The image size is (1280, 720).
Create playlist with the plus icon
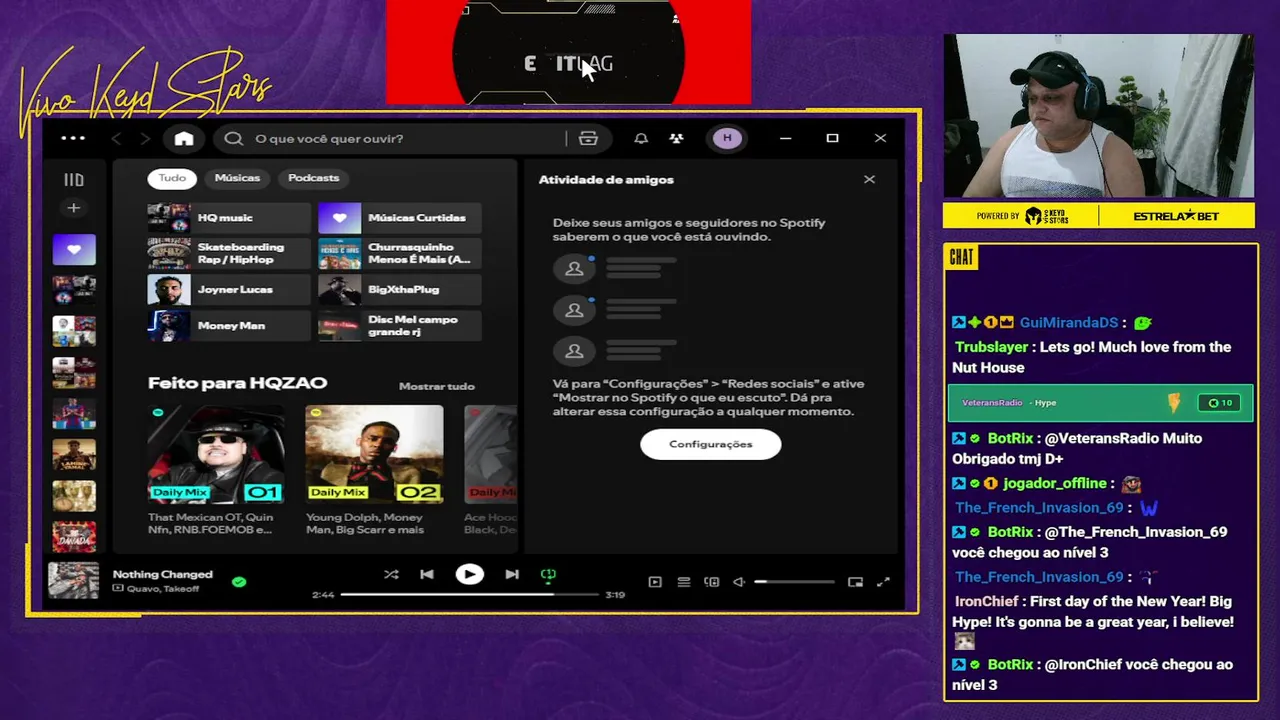[x=73, y=208]
